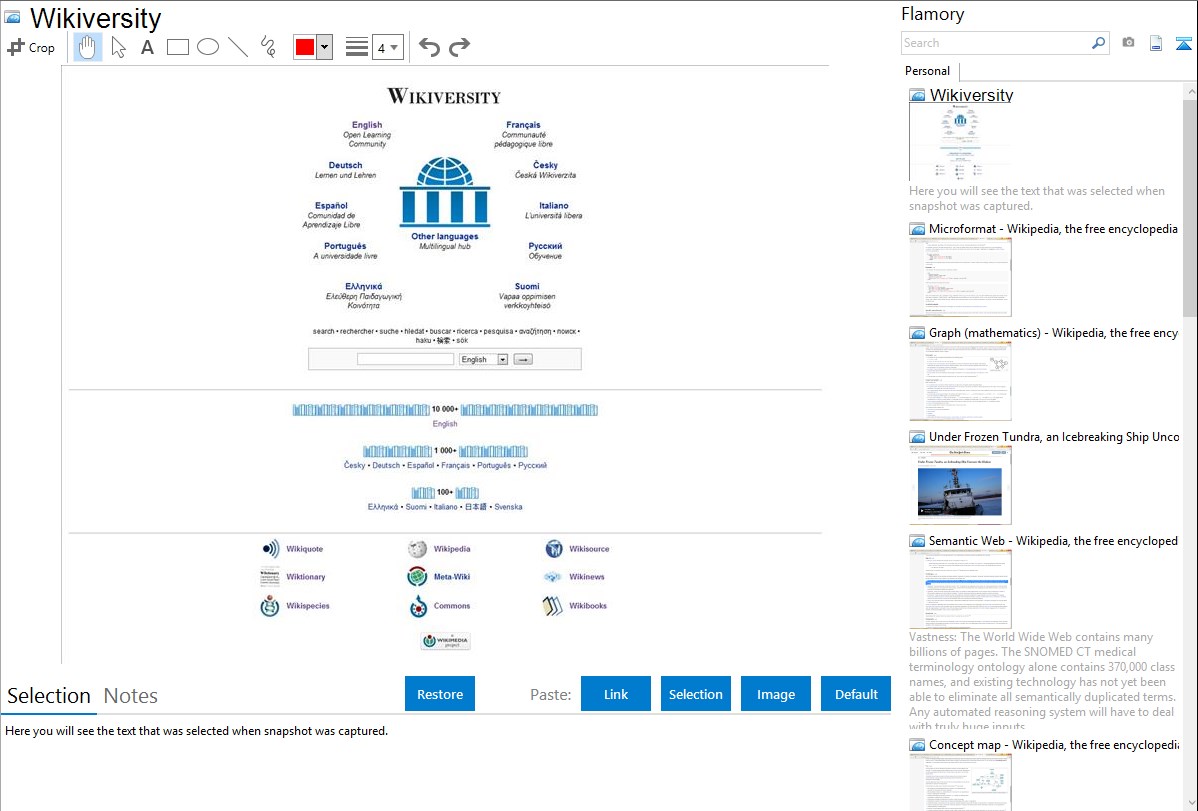This screenshot has width=1198, height=811.
Task: Click the Wikisource icon
Action: [x=554, y=549]
